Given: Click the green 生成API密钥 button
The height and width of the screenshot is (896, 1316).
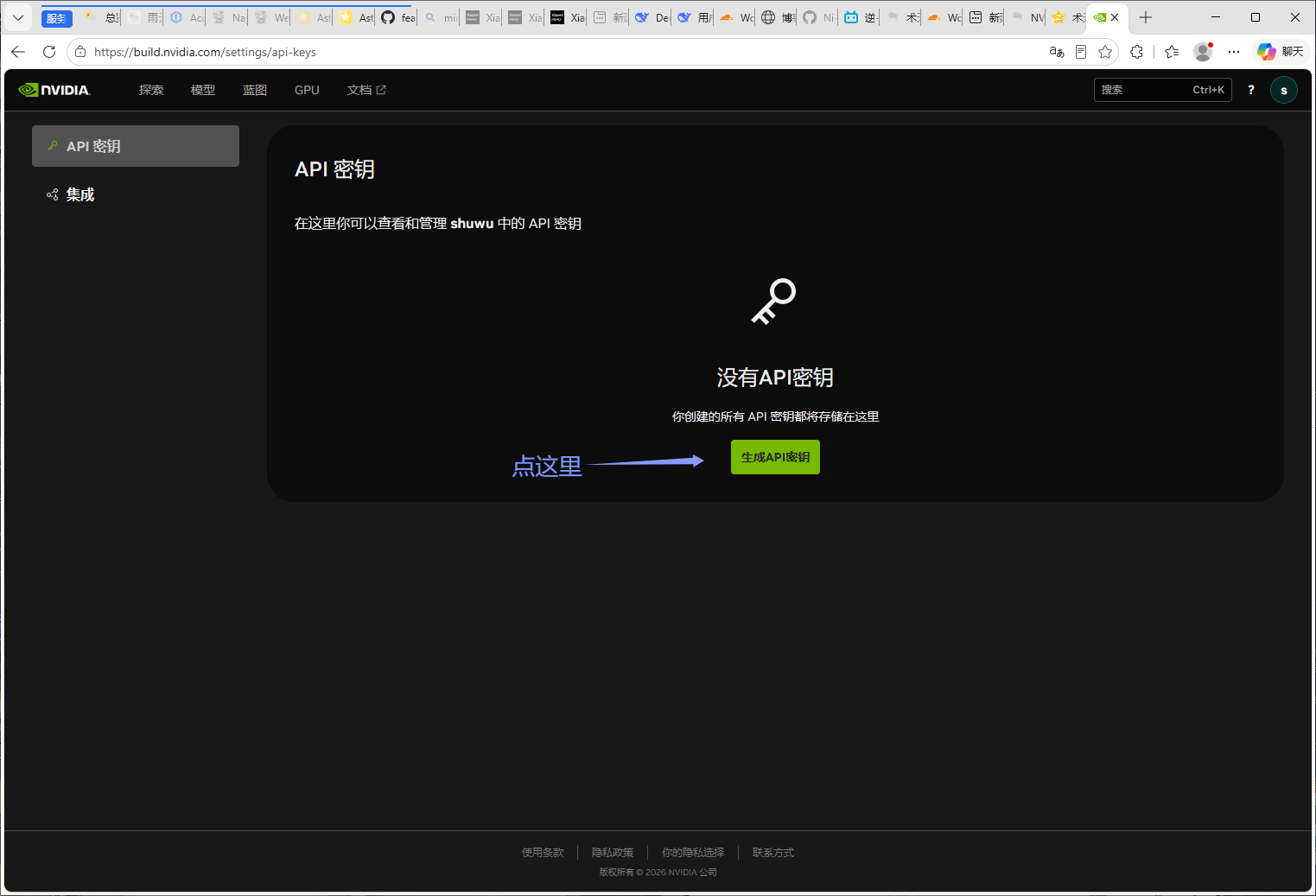Looking at the screenshot, I should tap(775, 457).
